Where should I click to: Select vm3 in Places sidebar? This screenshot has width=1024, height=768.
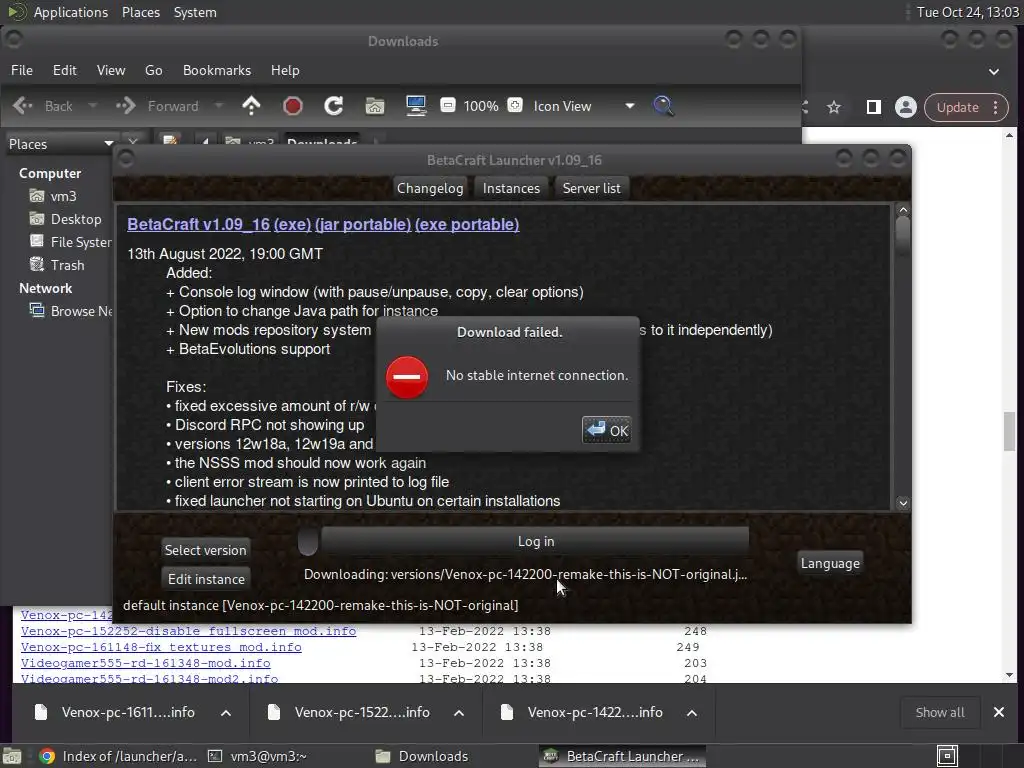(x=54, y=196)
